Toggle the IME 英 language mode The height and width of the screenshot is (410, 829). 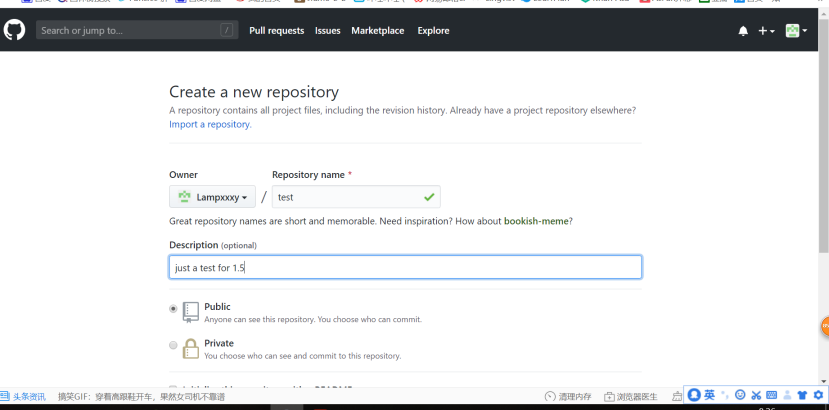pyautogui.click(x=709, y=395)
